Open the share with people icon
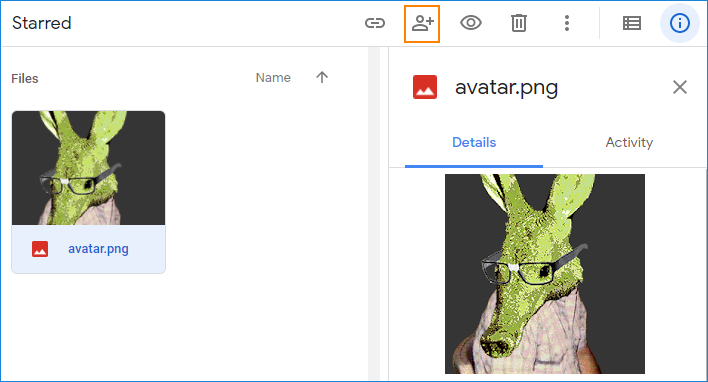This screenshot has height=382, width=708. point(422,23)
